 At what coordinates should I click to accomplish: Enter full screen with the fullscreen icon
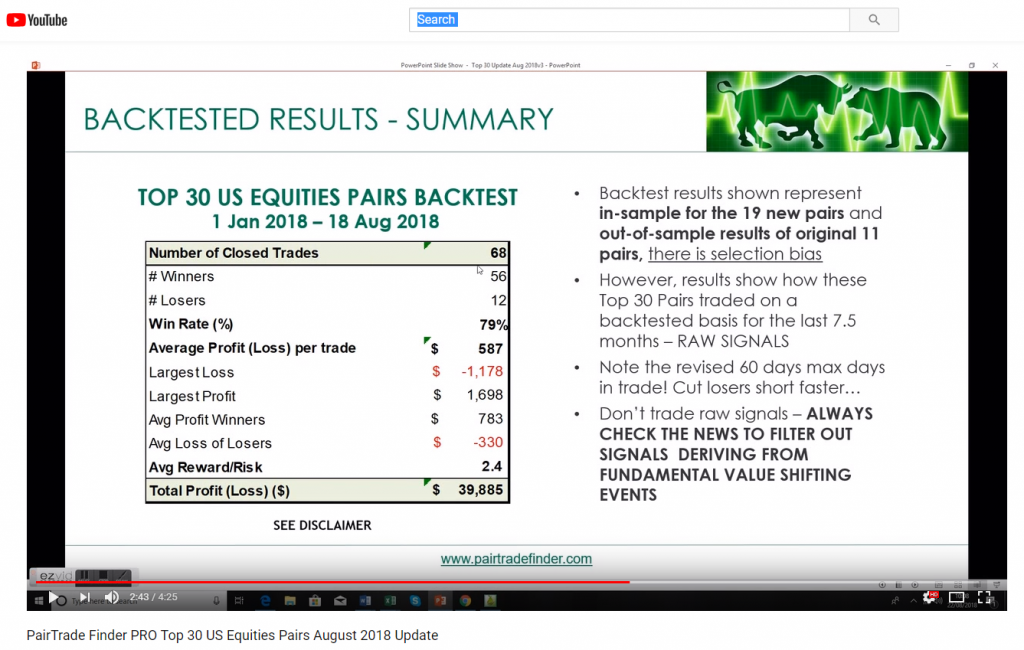[985, 598]
